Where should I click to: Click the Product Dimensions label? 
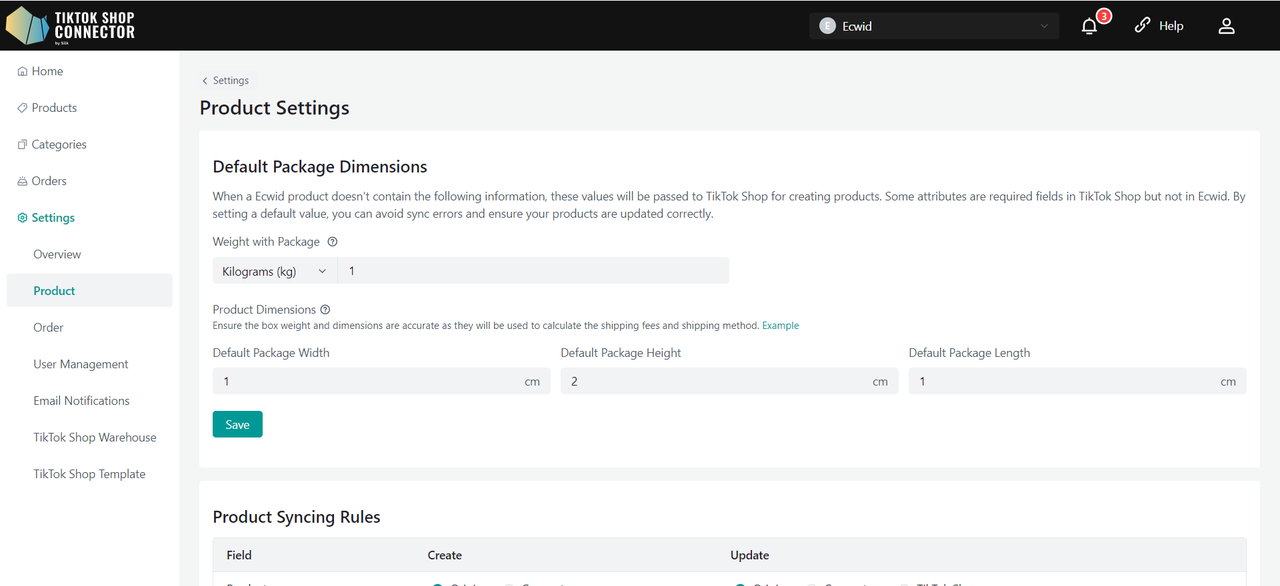pyautogui.click(x=264, y=310)
